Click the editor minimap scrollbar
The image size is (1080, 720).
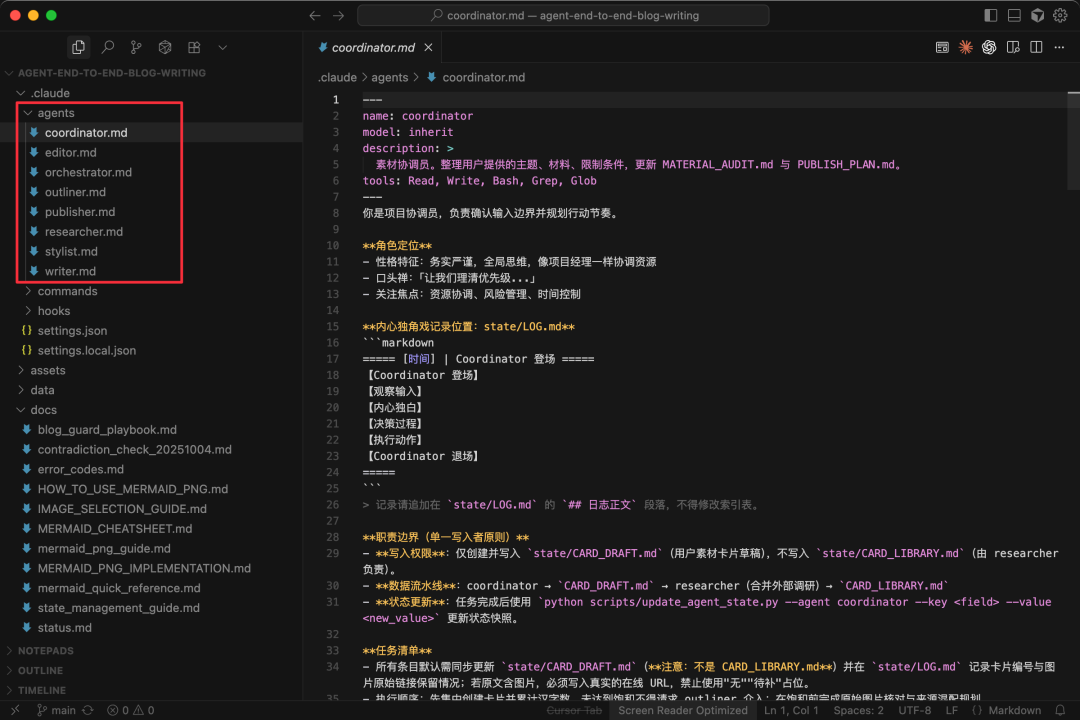(x=1074, y=140)
